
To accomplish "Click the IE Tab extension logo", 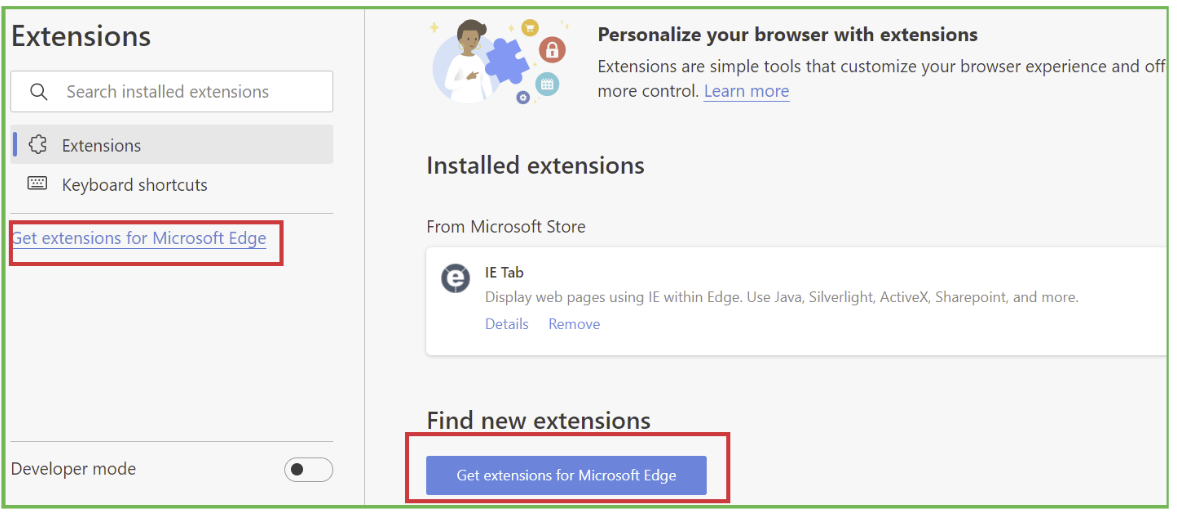I will click(x=456, y=278).
